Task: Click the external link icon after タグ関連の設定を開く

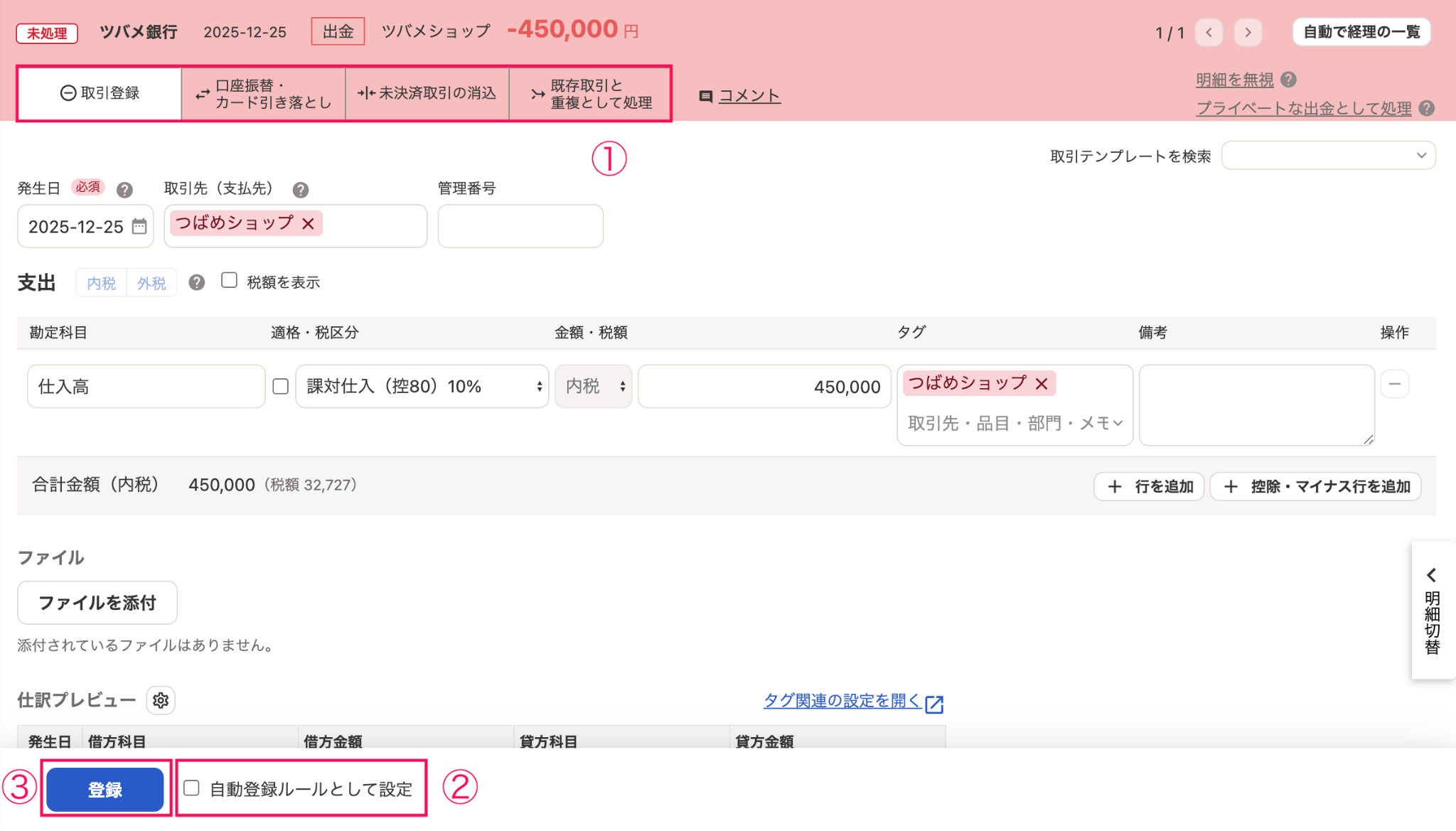Action: pyautogui.click(x=934, y=704)
